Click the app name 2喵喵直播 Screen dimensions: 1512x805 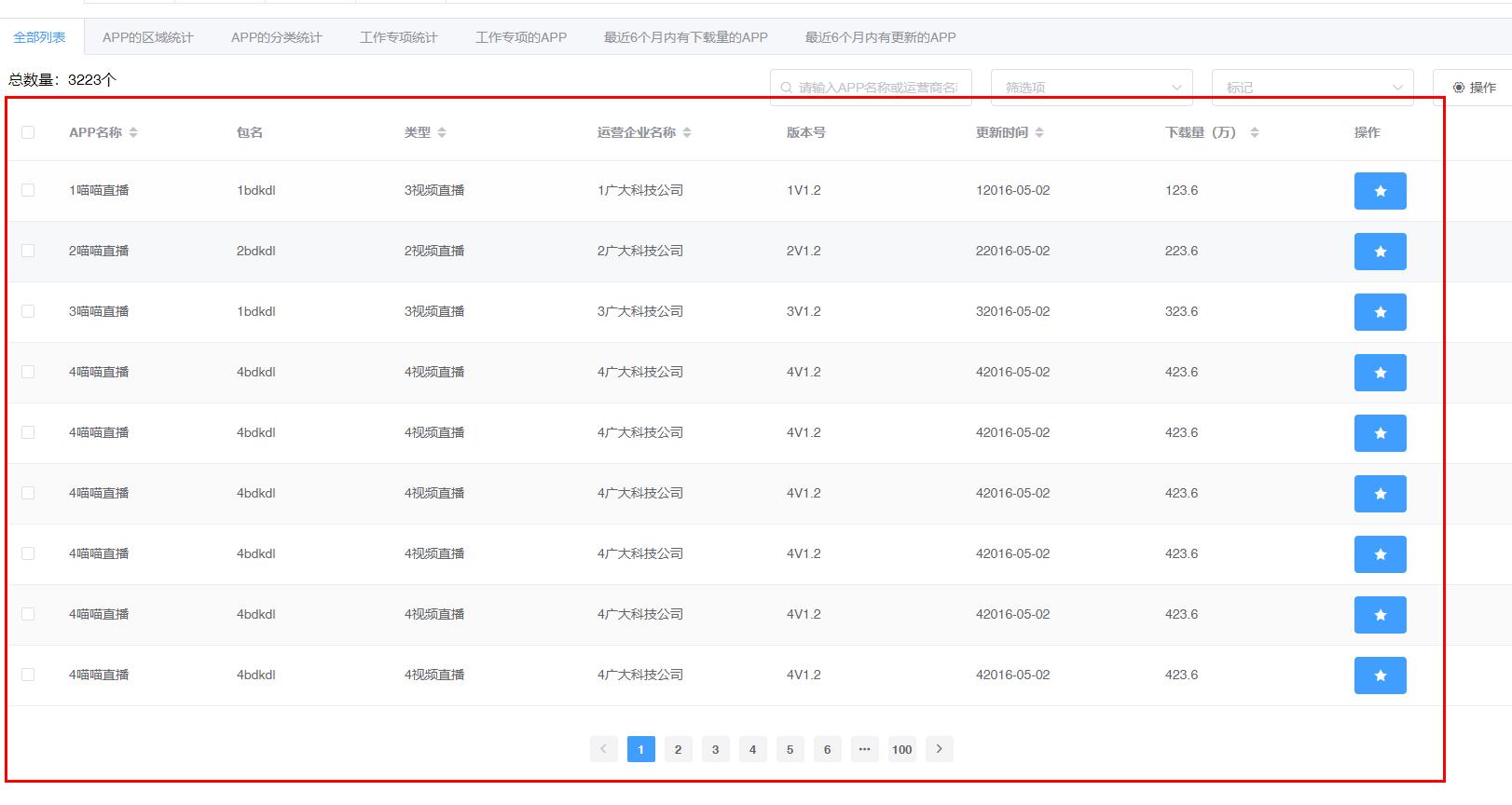(99, 251)
